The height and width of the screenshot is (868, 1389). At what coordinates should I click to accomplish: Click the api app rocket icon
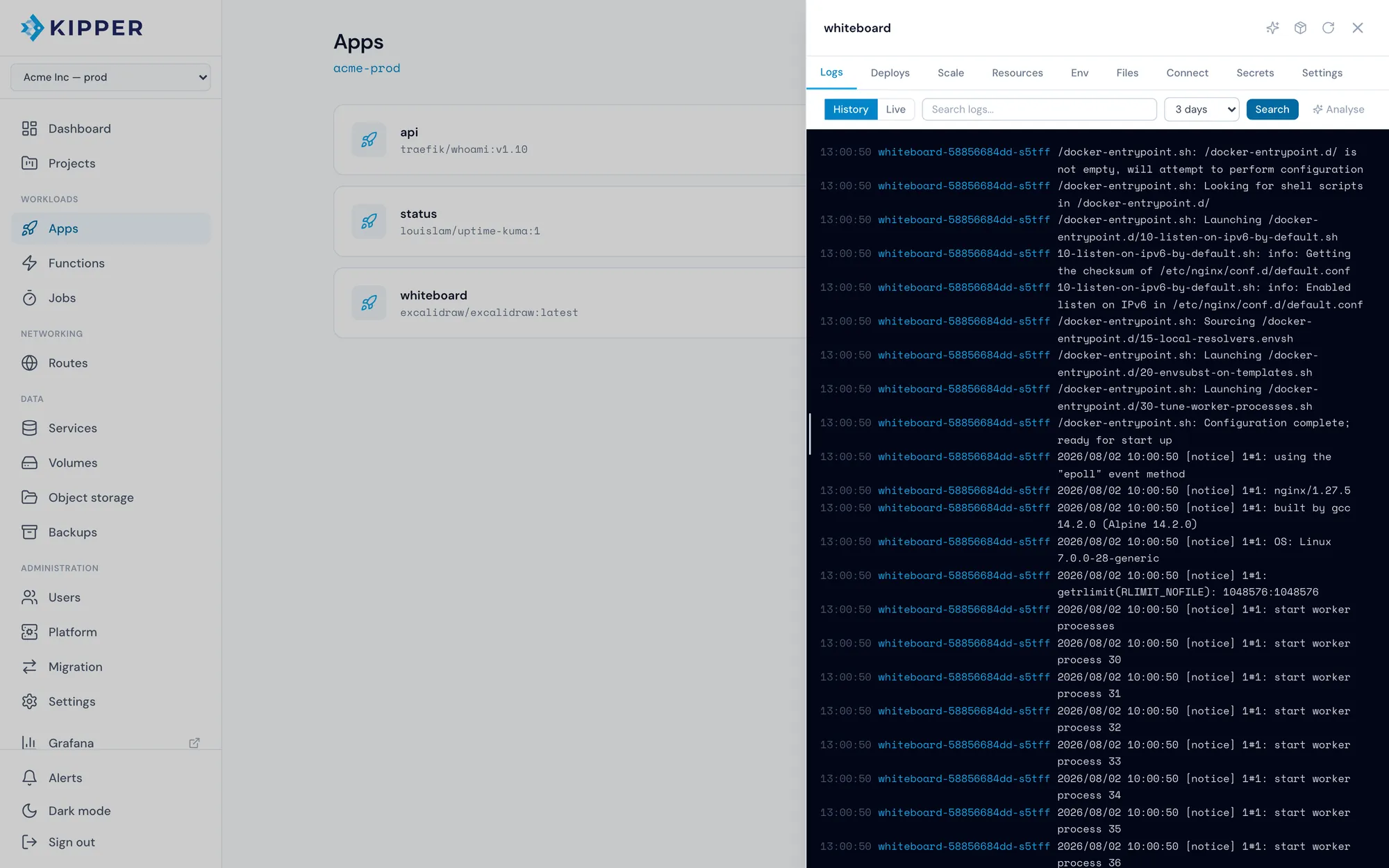(369, 140)
